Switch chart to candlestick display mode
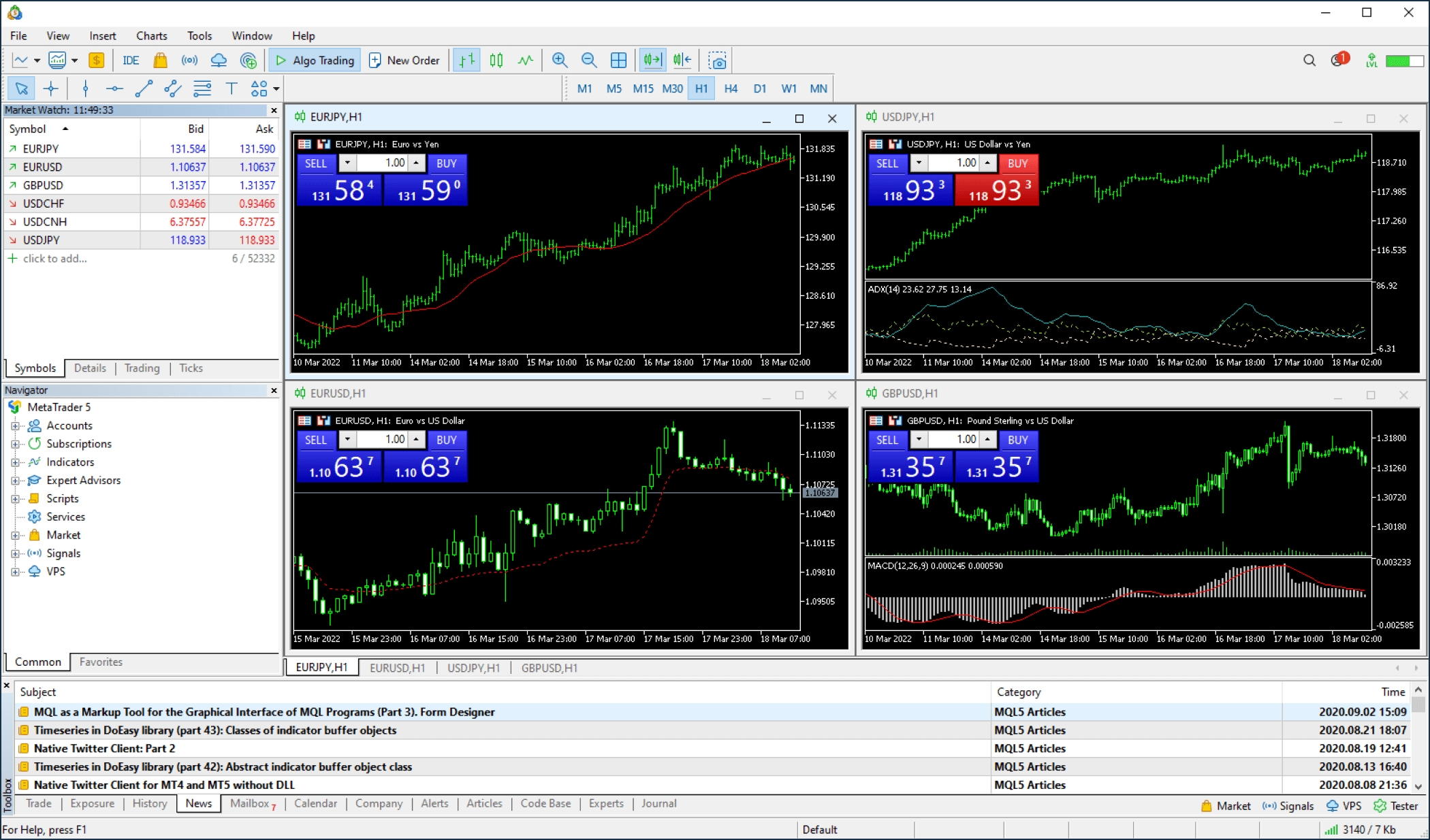The width and height of the screenshot is (1430, 840). pos(496,61)
